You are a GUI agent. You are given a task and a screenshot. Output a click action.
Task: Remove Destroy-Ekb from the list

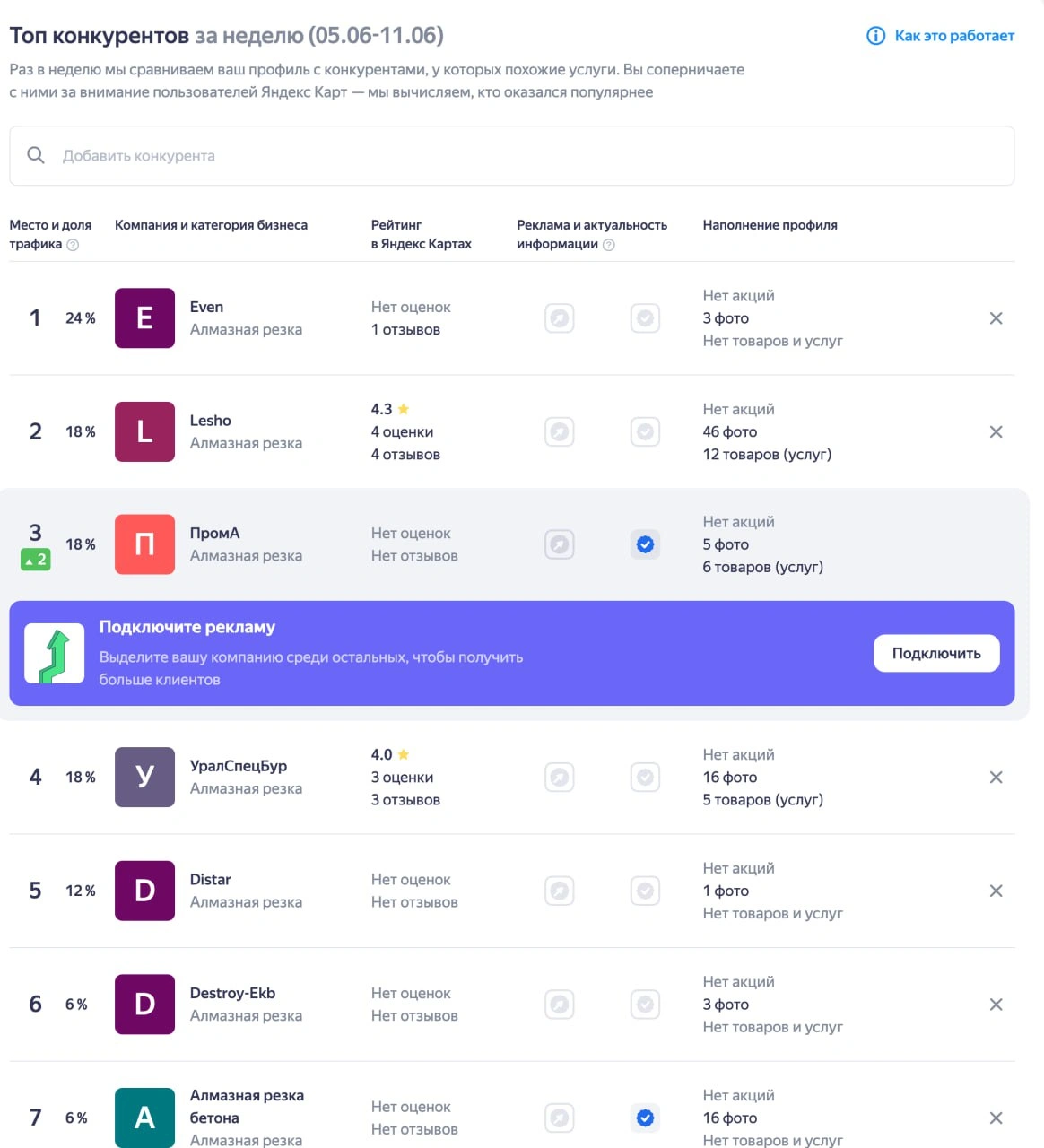pyautogui.click(x=996, y=1004)
